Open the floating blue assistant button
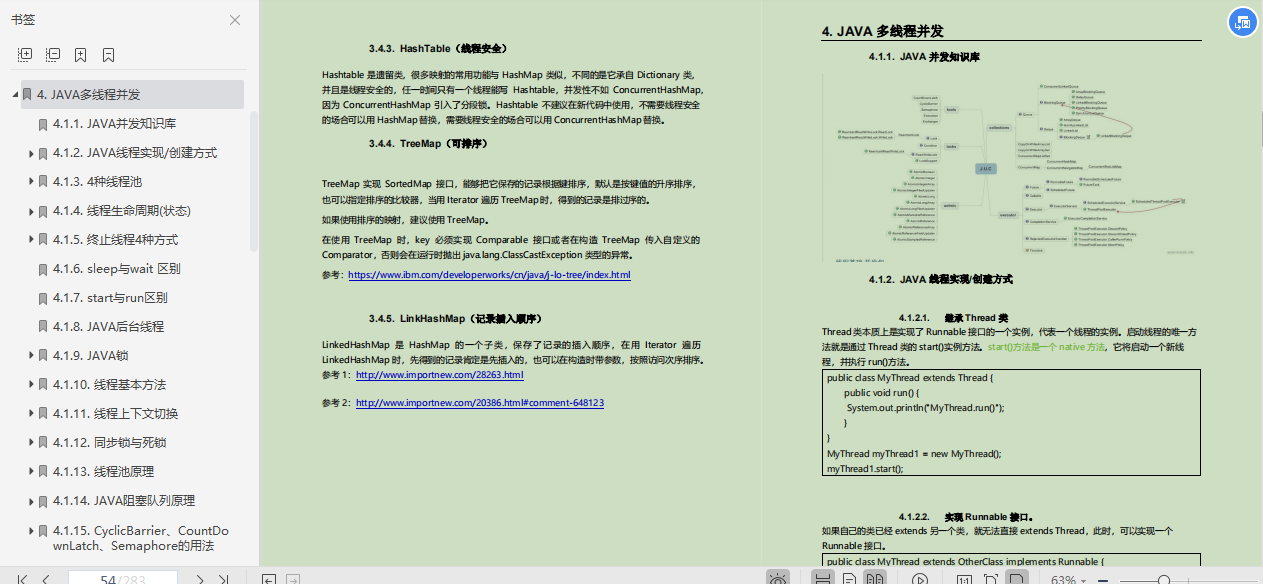This screenshot has width=1263, height=584. (1241, 22)
